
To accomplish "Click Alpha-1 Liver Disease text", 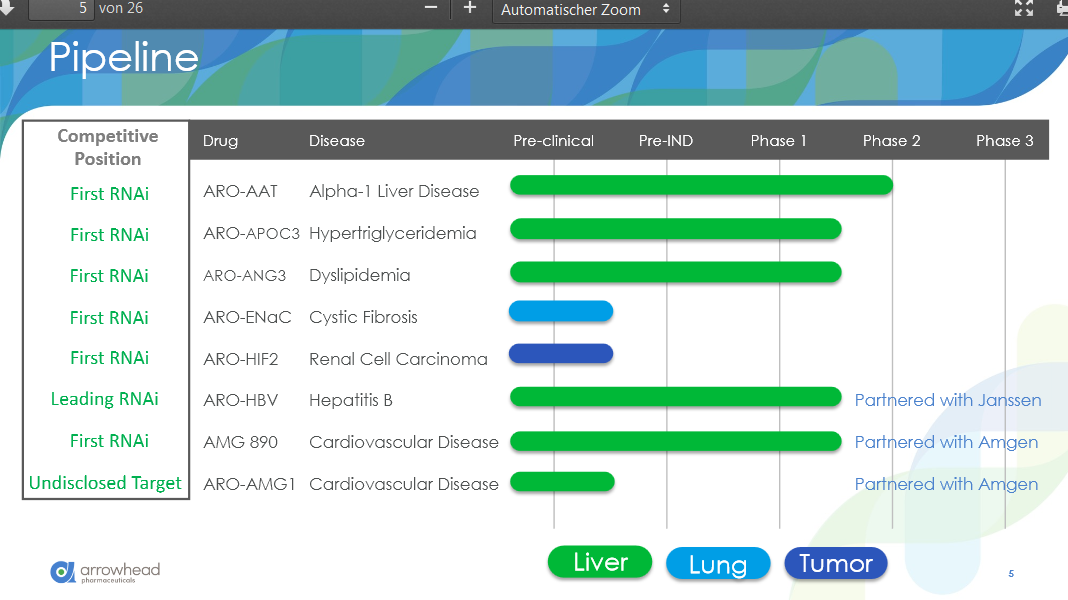I will tap(394, 191).
